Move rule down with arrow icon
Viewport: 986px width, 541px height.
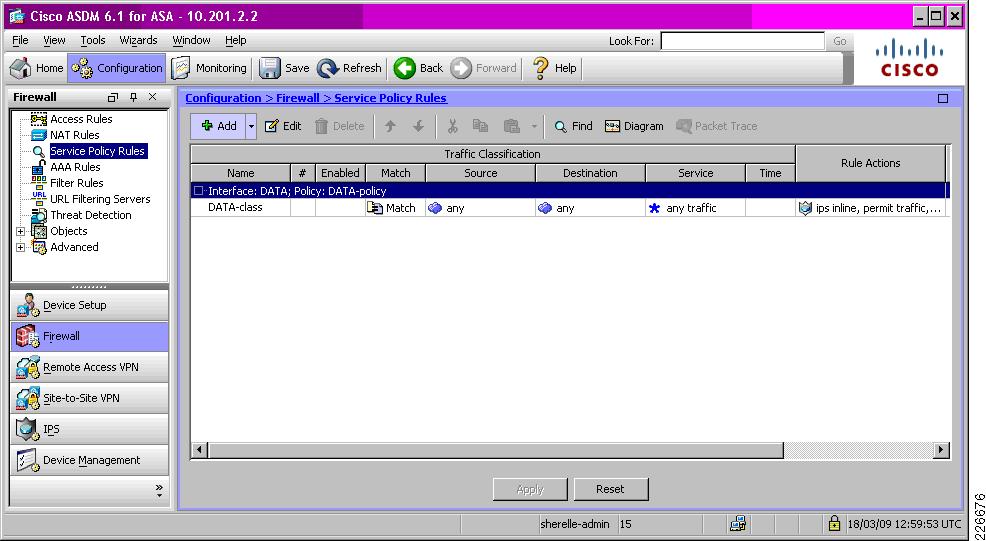418,126
